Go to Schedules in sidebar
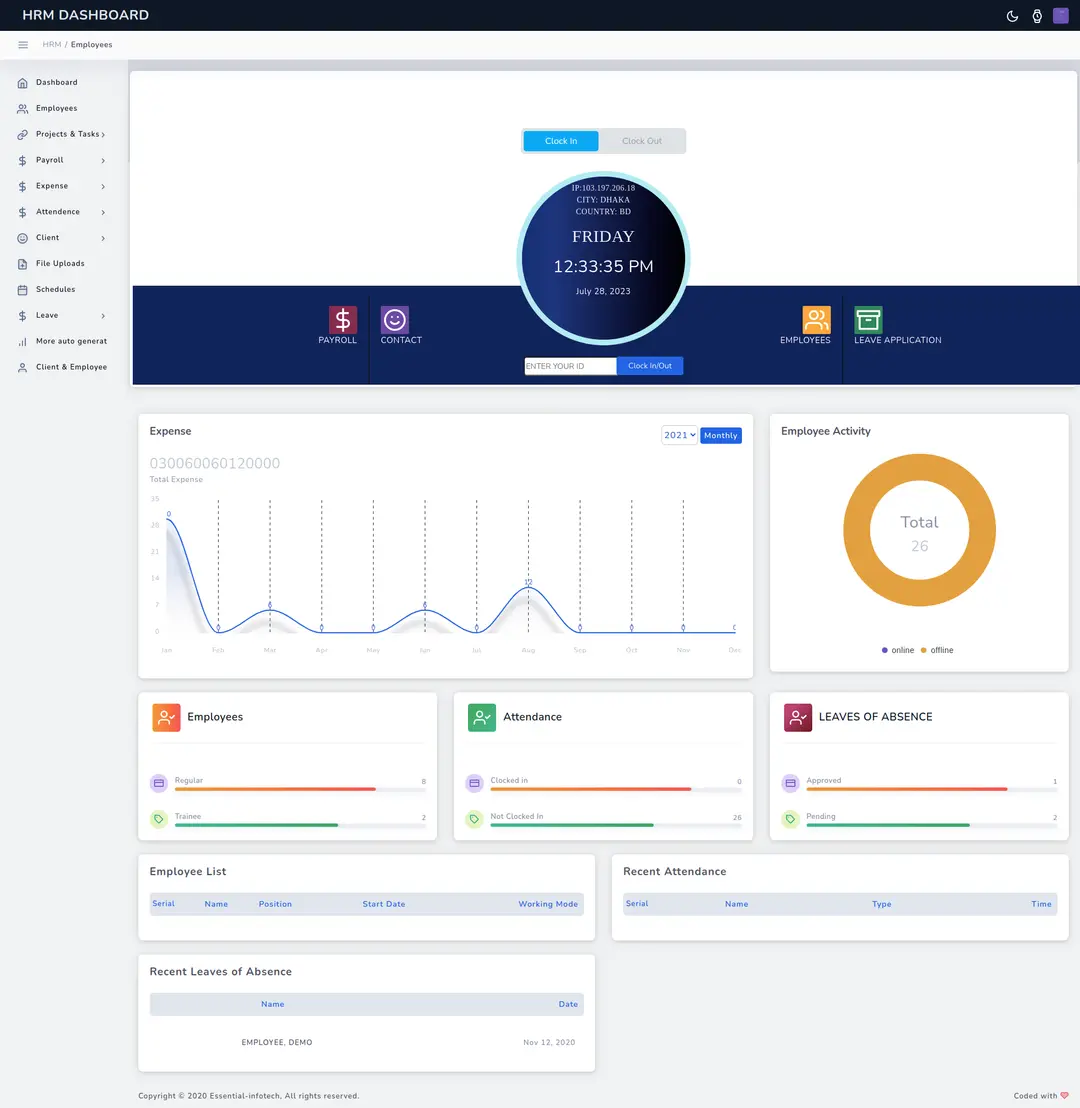Image resolution: width=1080 pixels, height=1108 pixels. coord(55,290)
